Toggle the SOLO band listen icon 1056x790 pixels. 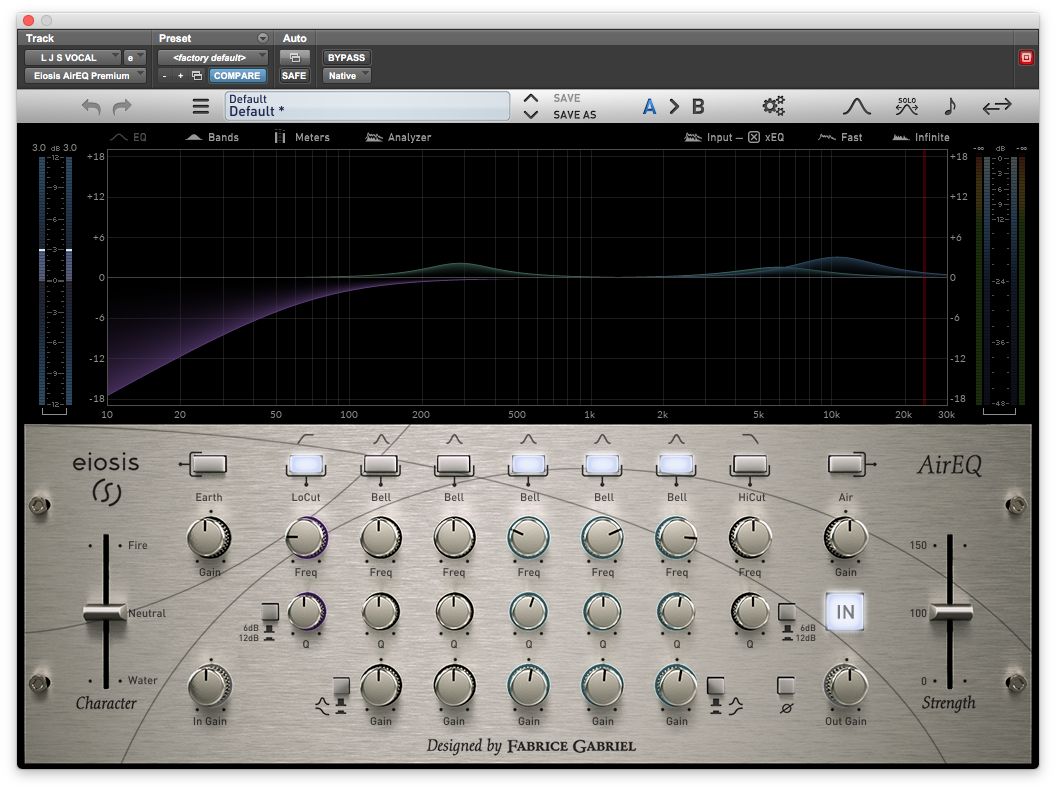(x=906, y=106)
